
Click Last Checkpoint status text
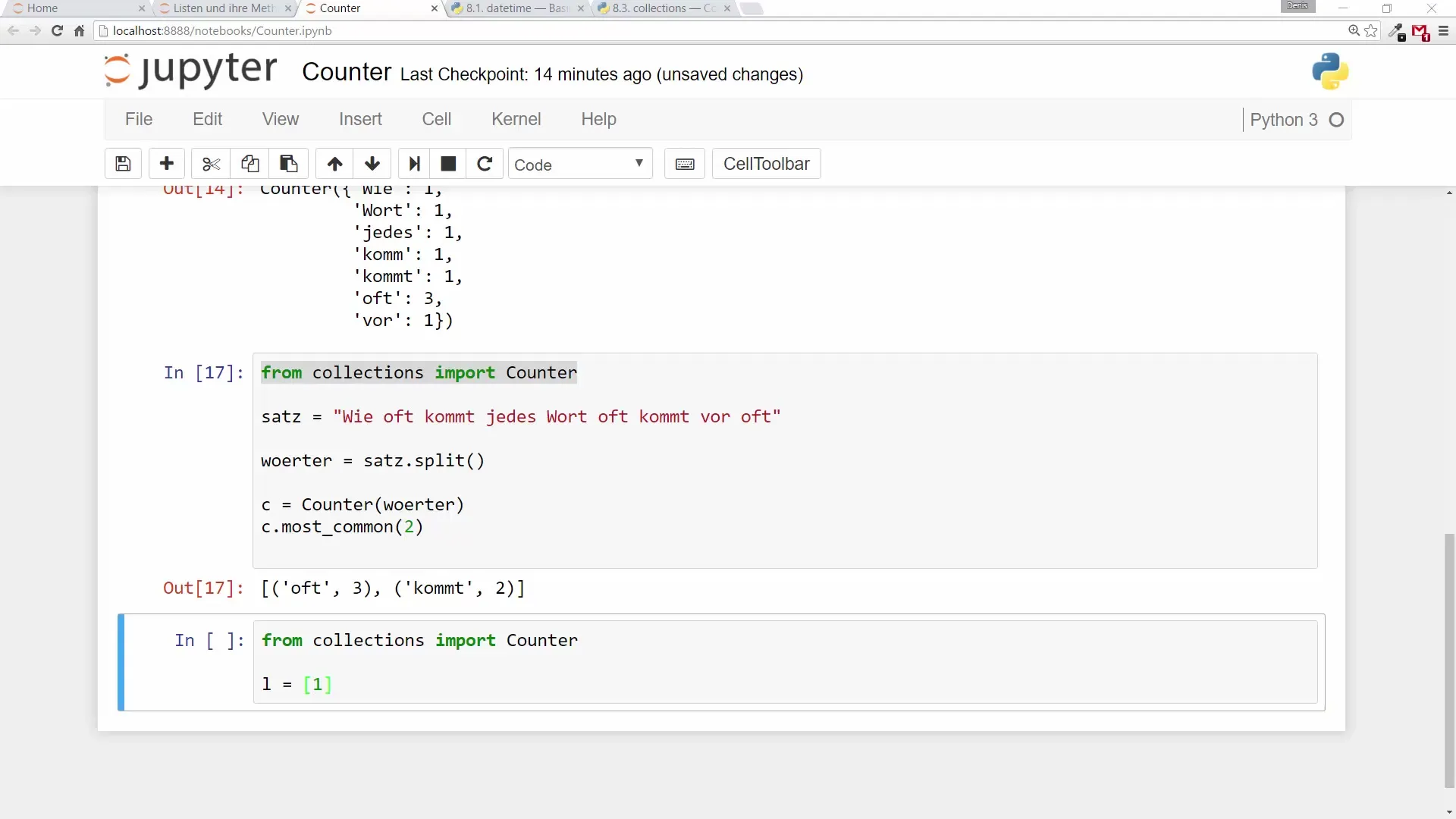pyautogui.click(x=601, y=74)
